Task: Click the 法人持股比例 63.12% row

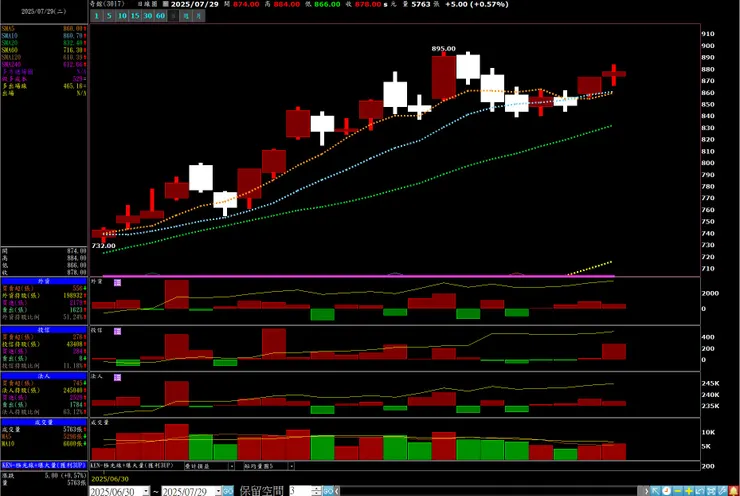Action: 44,412
